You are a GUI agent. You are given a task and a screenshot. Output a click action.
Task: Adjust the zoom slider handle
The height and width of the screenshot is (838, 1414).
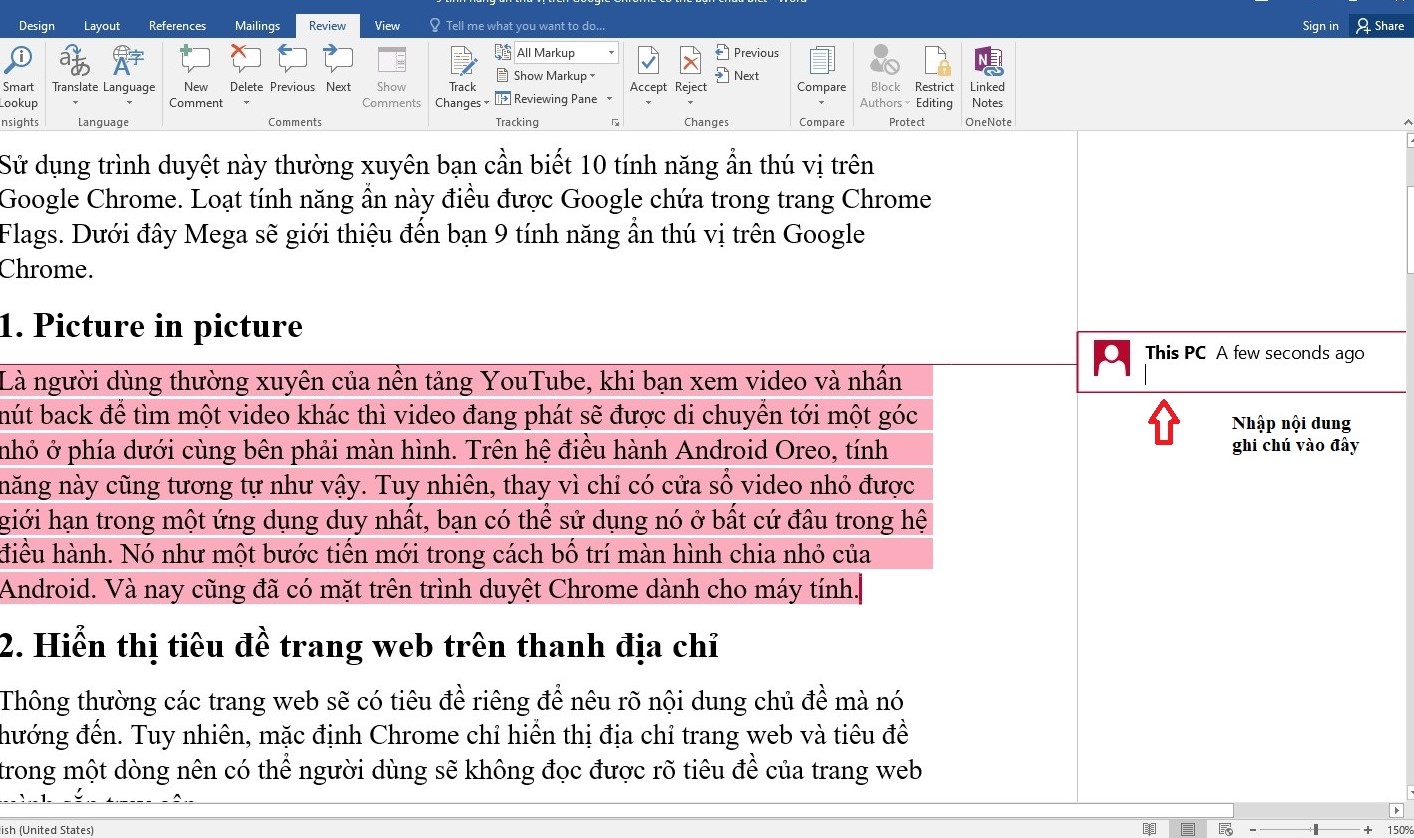tap(1316, 830)
